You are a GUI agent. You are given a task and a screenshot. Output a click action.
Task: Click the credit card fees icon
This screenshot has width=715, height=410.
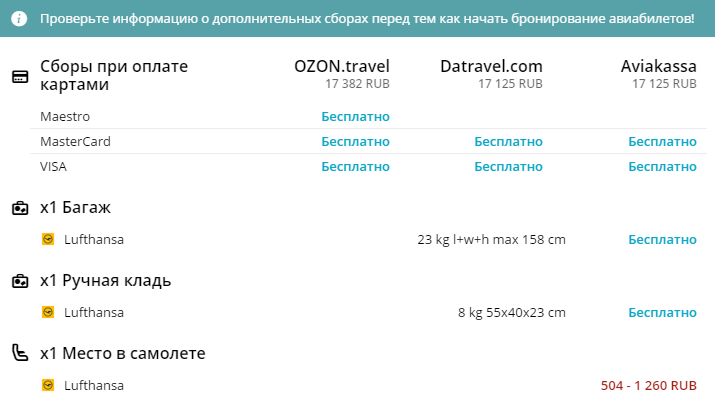click(x=19, y=76)
